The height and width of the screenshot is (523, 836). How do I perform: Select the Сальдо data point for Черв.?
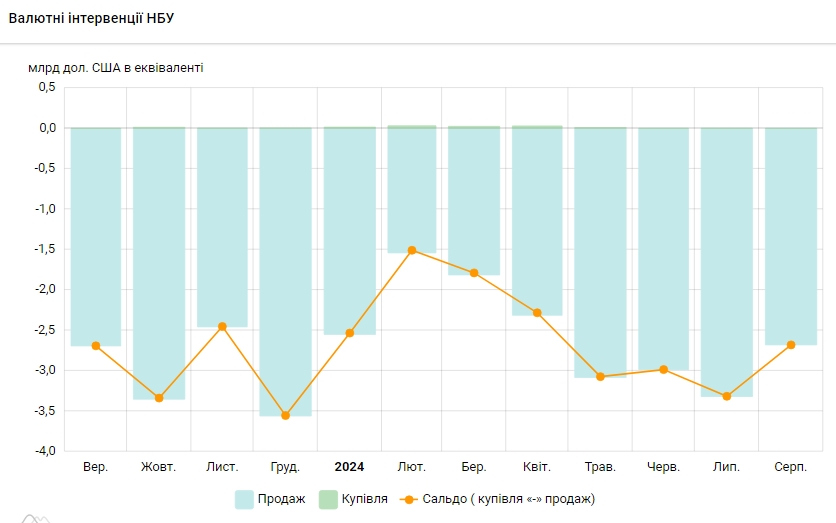[x=663, y=369]
